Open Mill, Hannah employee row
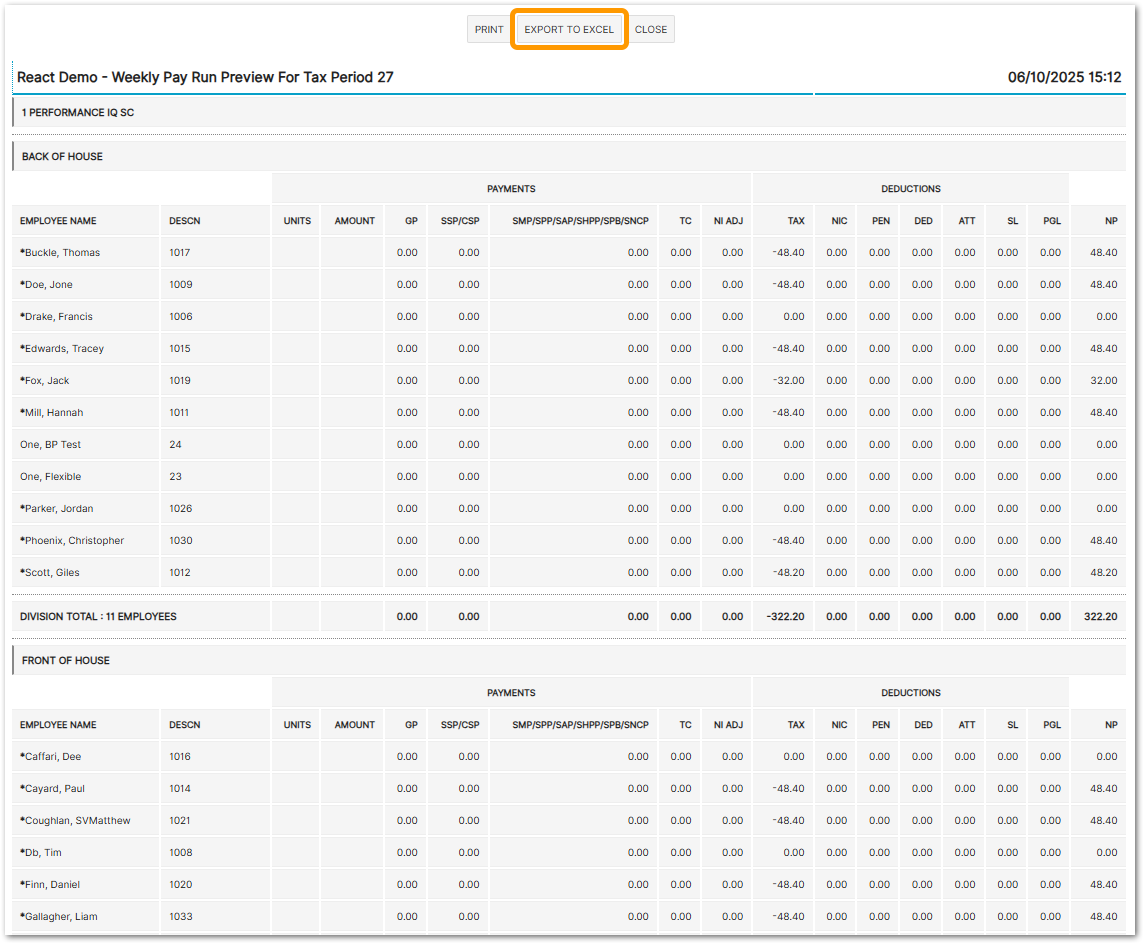 pos(54,413)
